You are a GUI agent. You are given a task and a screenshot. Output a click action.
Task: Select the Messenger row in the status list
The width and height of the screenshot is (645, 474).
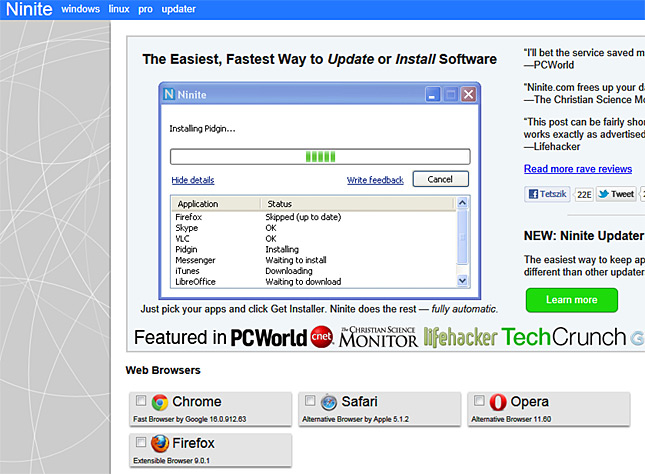click(314, 260)
